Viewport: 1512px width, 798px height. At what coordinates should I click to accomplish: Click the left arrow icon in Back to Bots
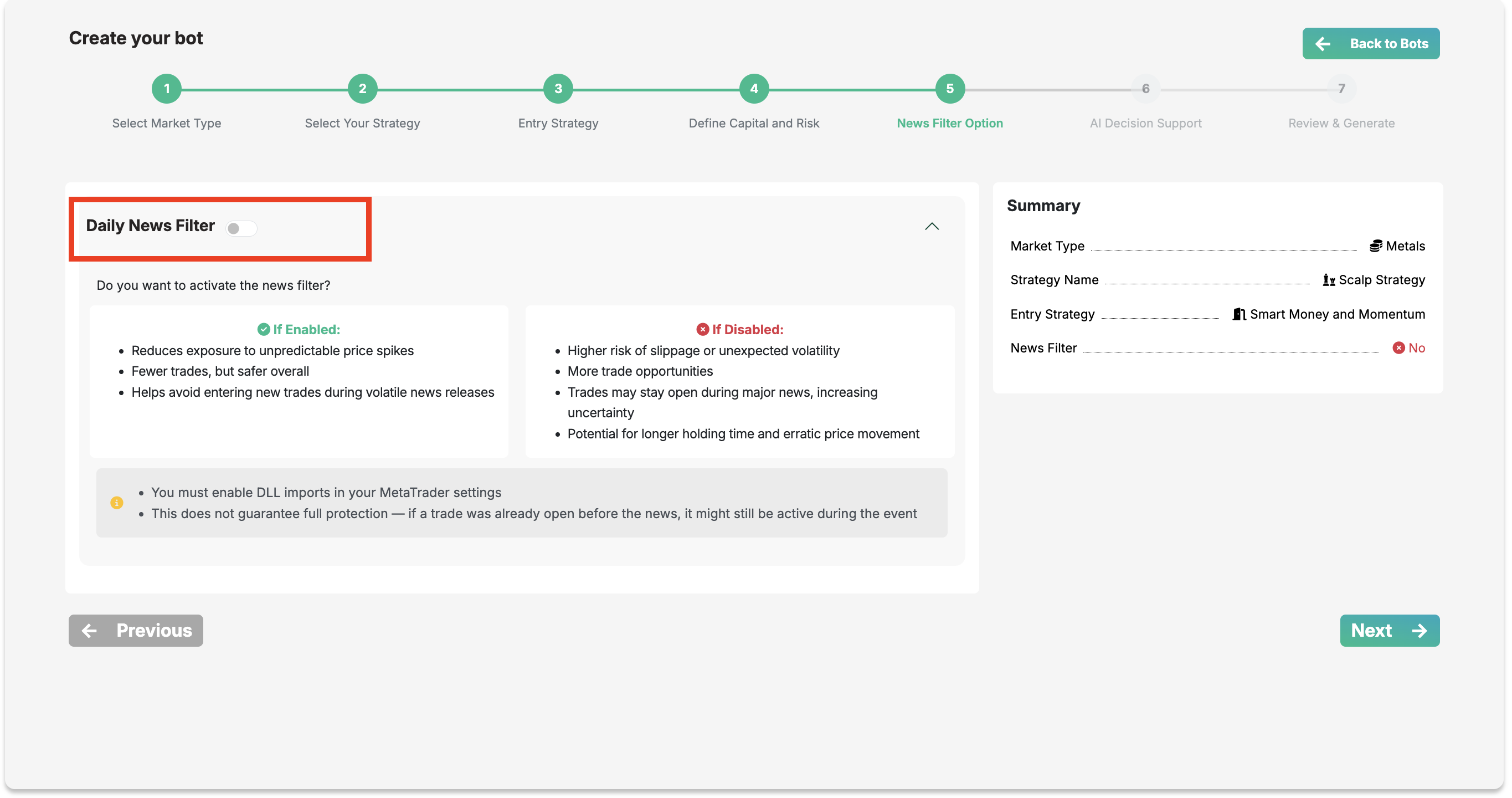[x=1323, y=43]
